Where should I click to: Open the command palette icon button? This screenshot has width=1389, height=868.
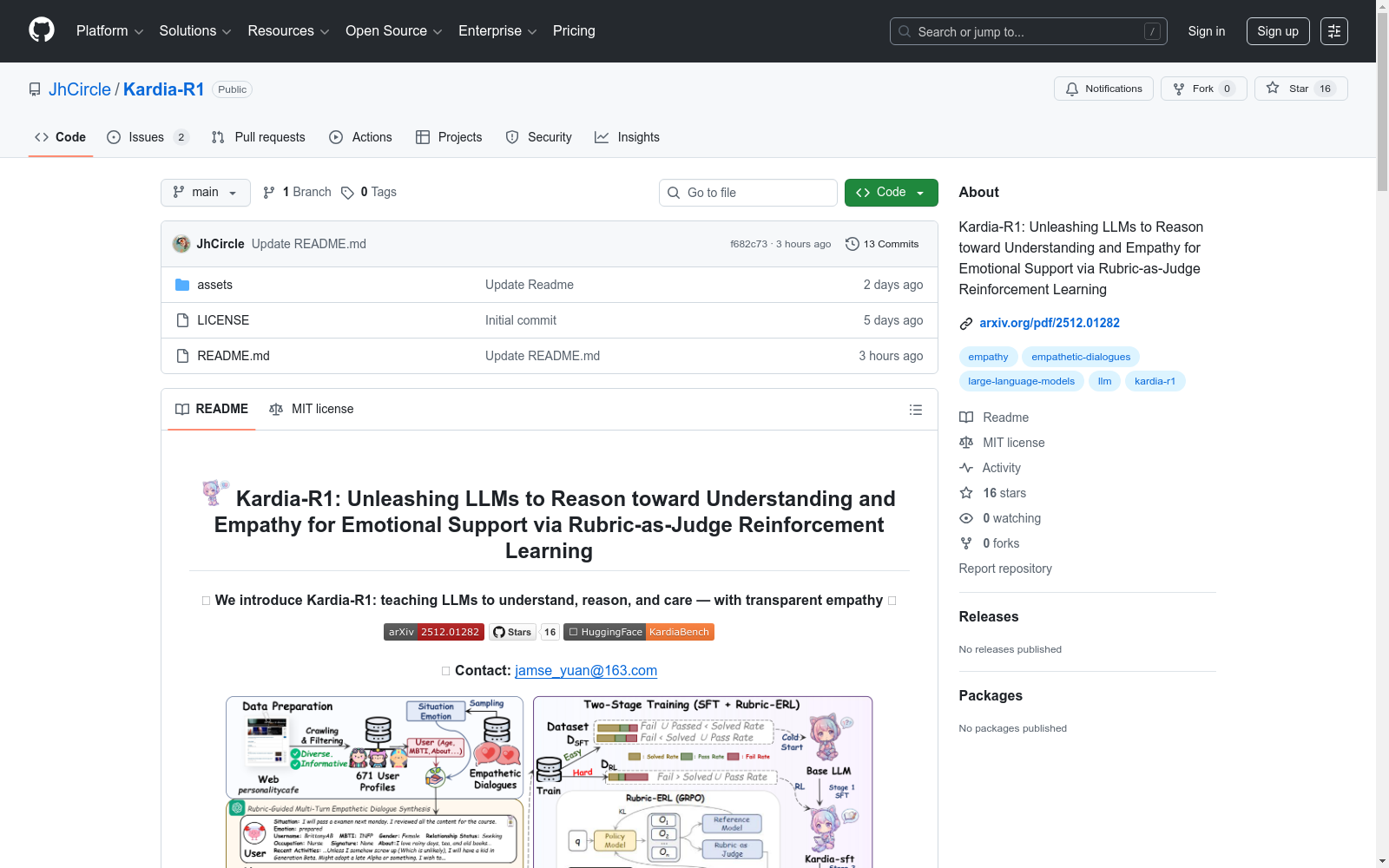click(x=1334, y=31)
